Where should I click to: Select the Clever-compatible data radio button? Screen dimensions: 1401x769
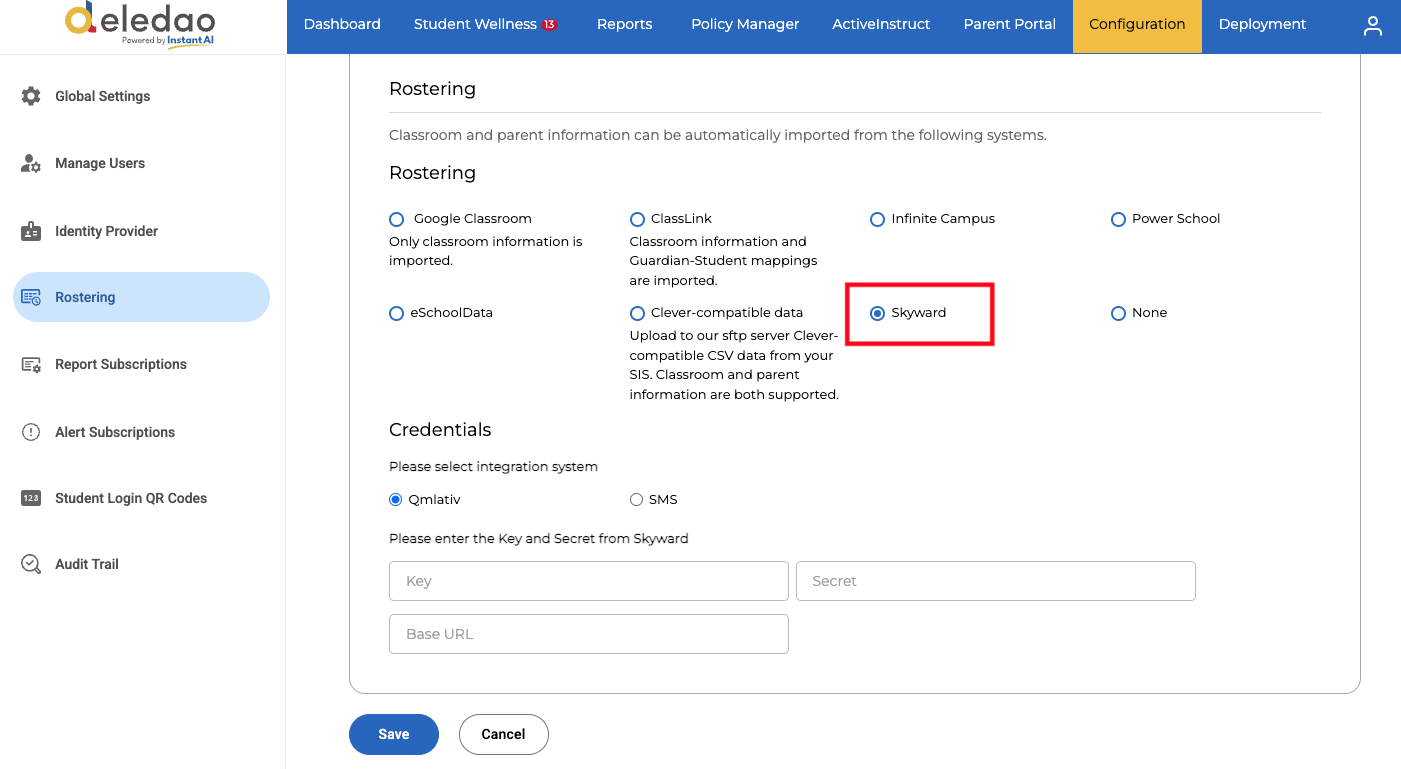637,313
